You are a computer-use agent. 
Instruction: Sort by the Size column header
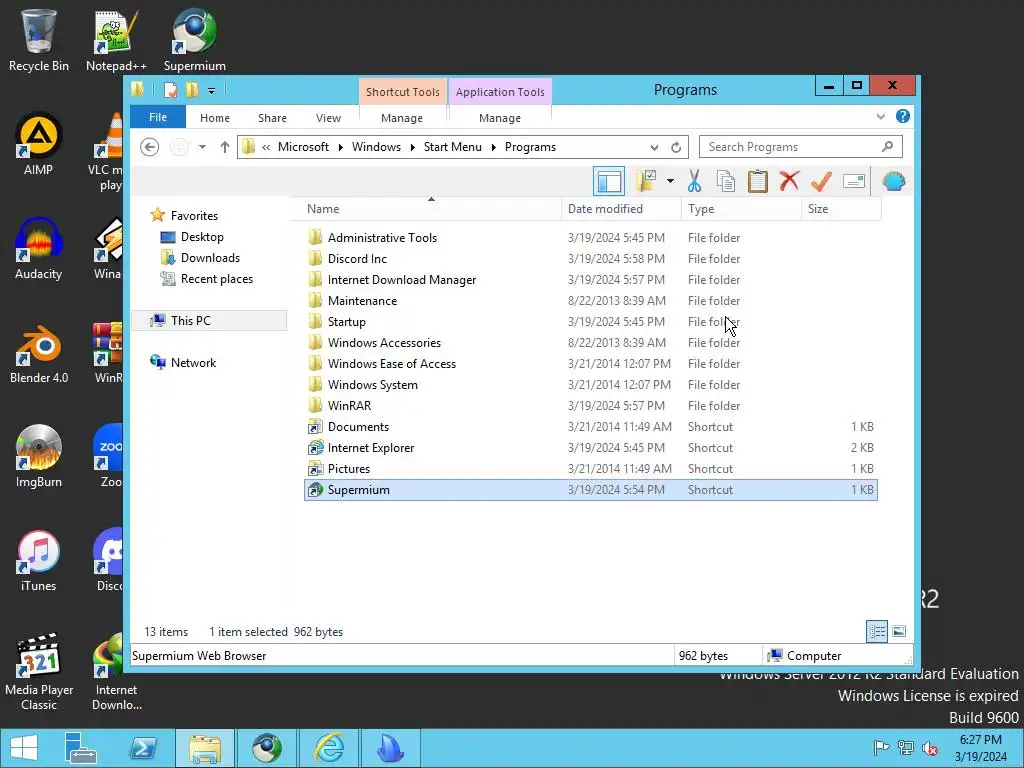coord(841,209)
